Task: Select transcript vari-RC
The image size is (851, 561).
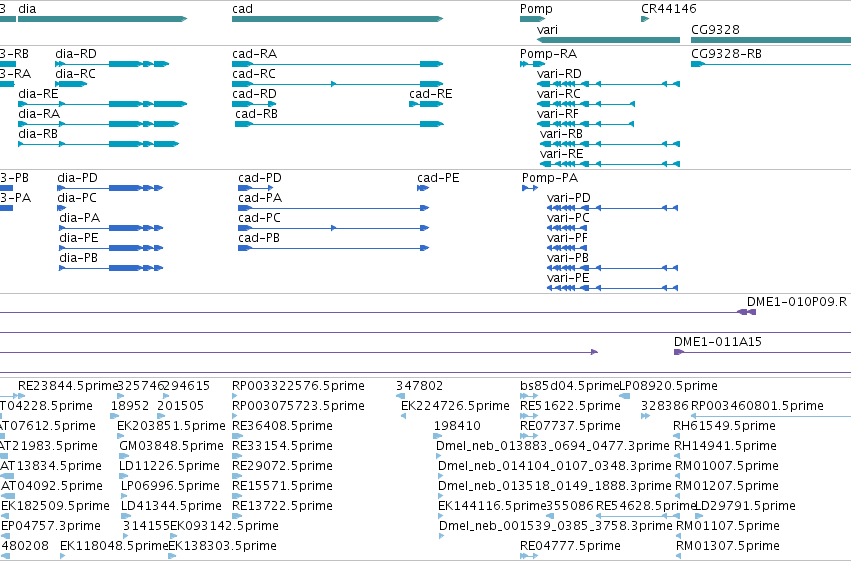Action: tap(586, 104)
